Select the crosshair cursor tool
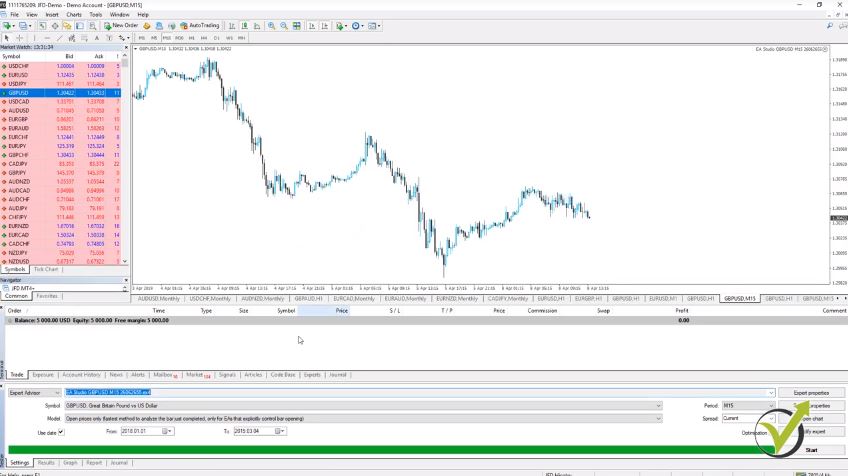 tap(20, 38)
